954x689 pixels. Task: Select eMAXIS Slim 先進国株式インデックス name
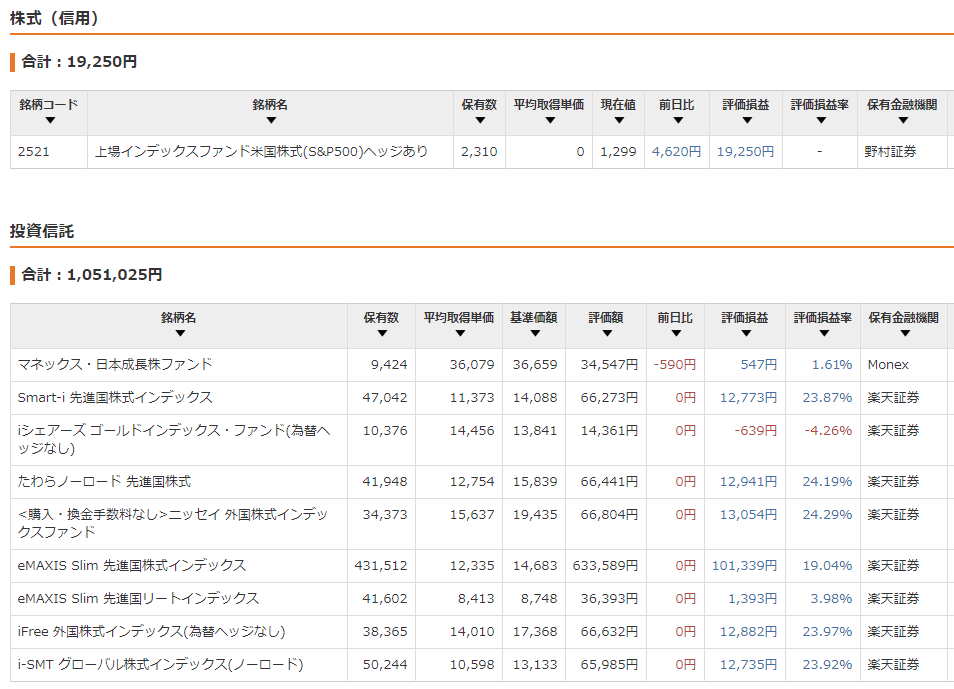(132, 565)
